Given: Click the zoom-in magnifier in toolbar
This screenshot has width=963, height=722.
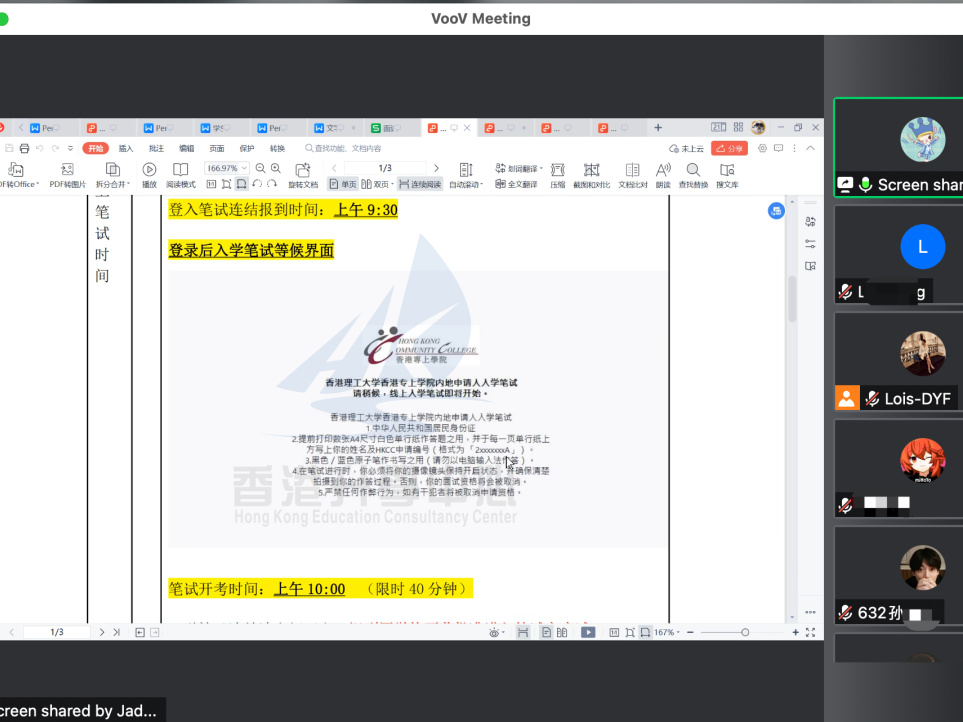Looking at the screenshot, I should 276,168.
